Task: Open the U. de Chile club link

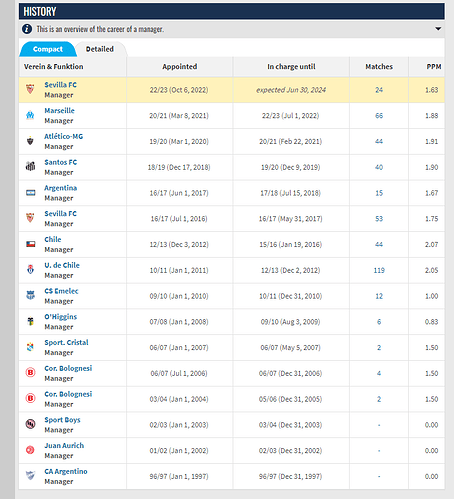Action: pyautogui.click(x=62, y=265)
